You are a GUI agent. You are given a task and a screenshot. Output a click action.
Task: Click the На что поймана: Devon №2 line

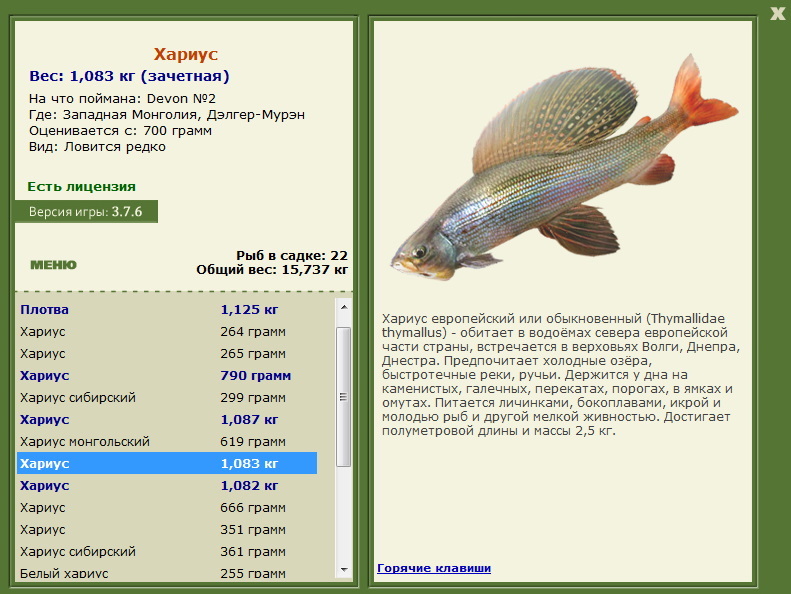point(122,98)
